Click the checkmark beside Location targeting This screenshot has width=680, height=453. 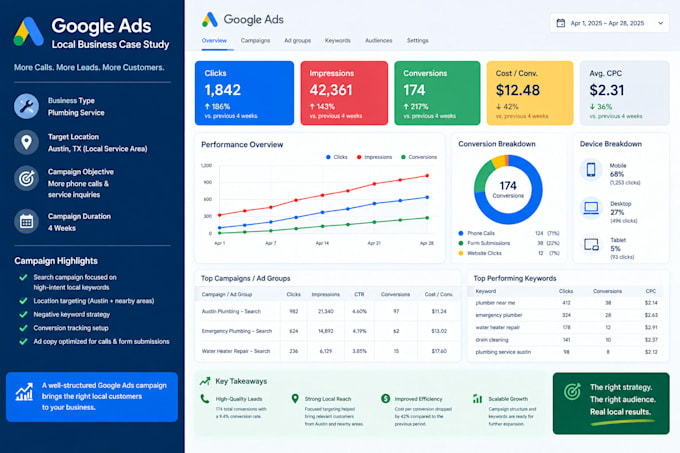(x=23, y=301)
